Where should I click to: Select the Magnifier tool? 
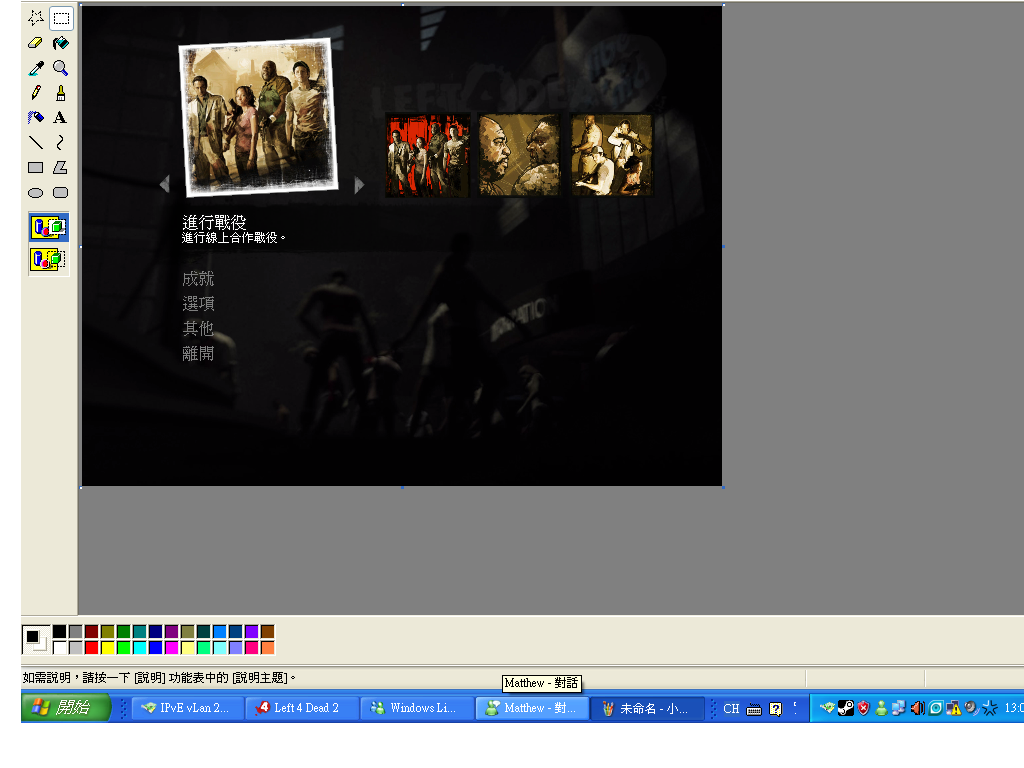61,68
